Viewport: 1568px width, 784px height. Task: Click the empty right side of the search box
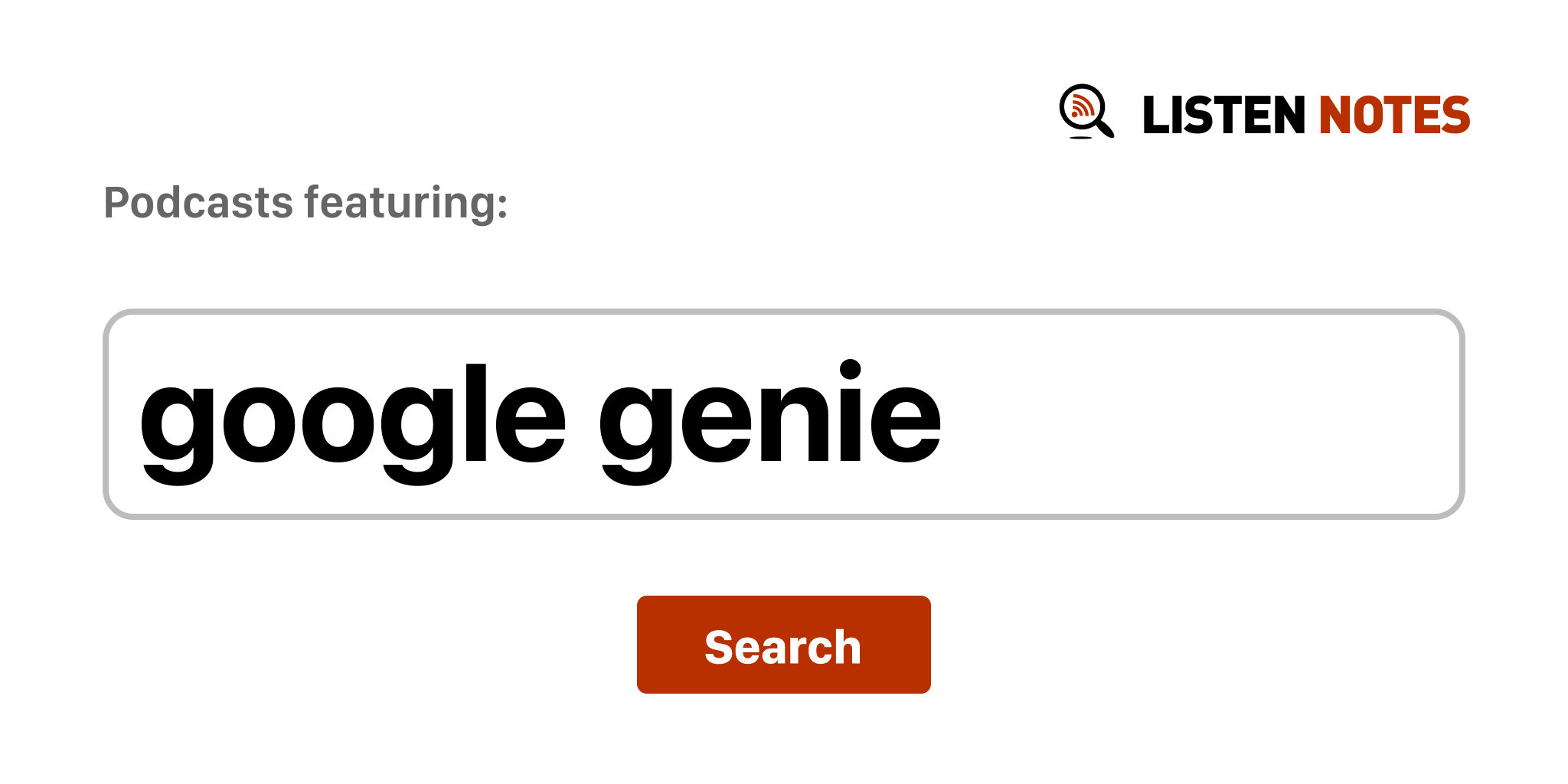pyautogui.click(x=1225, y=414)
